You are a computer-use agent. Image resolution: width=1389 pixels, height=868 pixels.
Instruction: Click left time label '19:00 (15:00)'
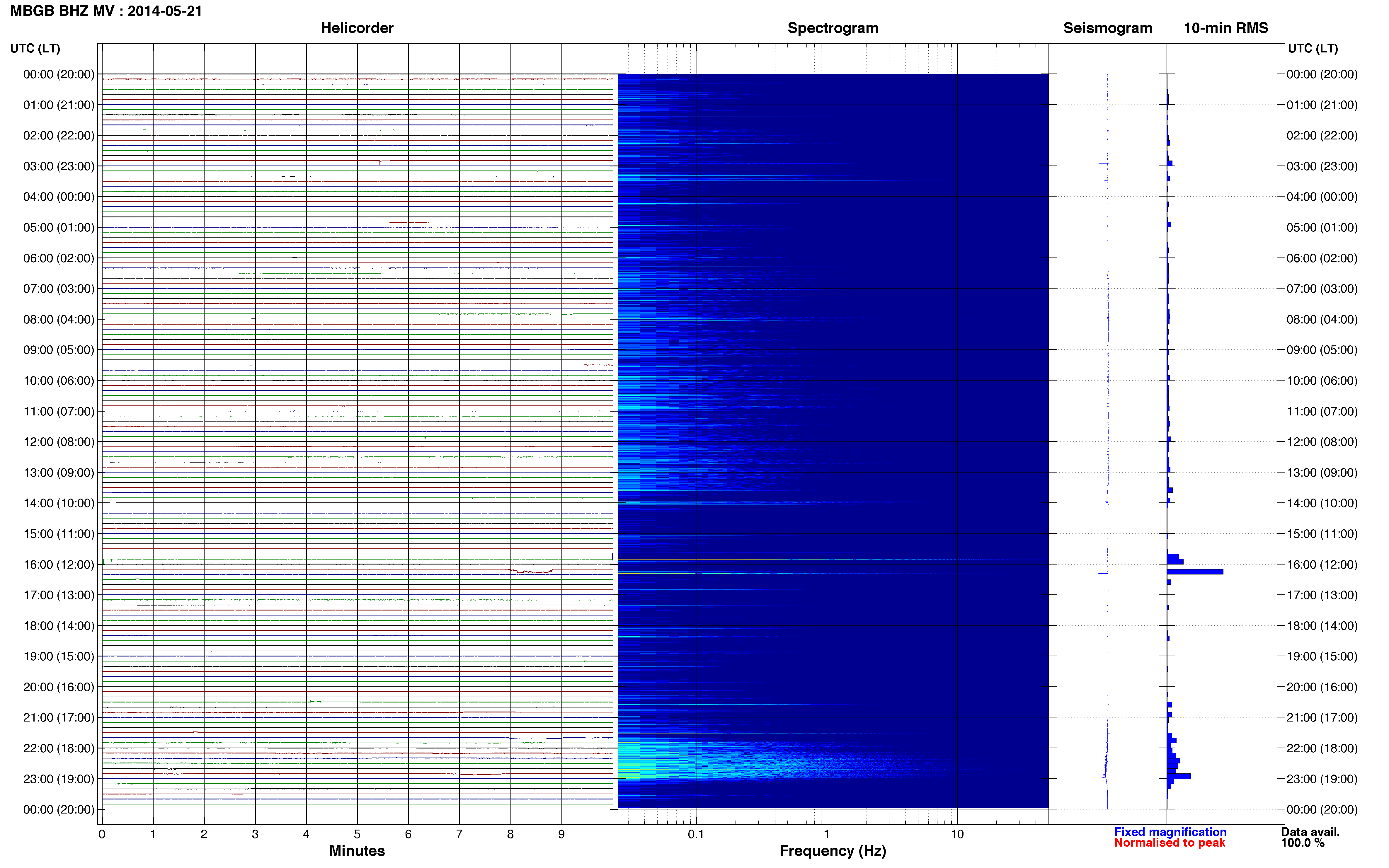point(59,656)
